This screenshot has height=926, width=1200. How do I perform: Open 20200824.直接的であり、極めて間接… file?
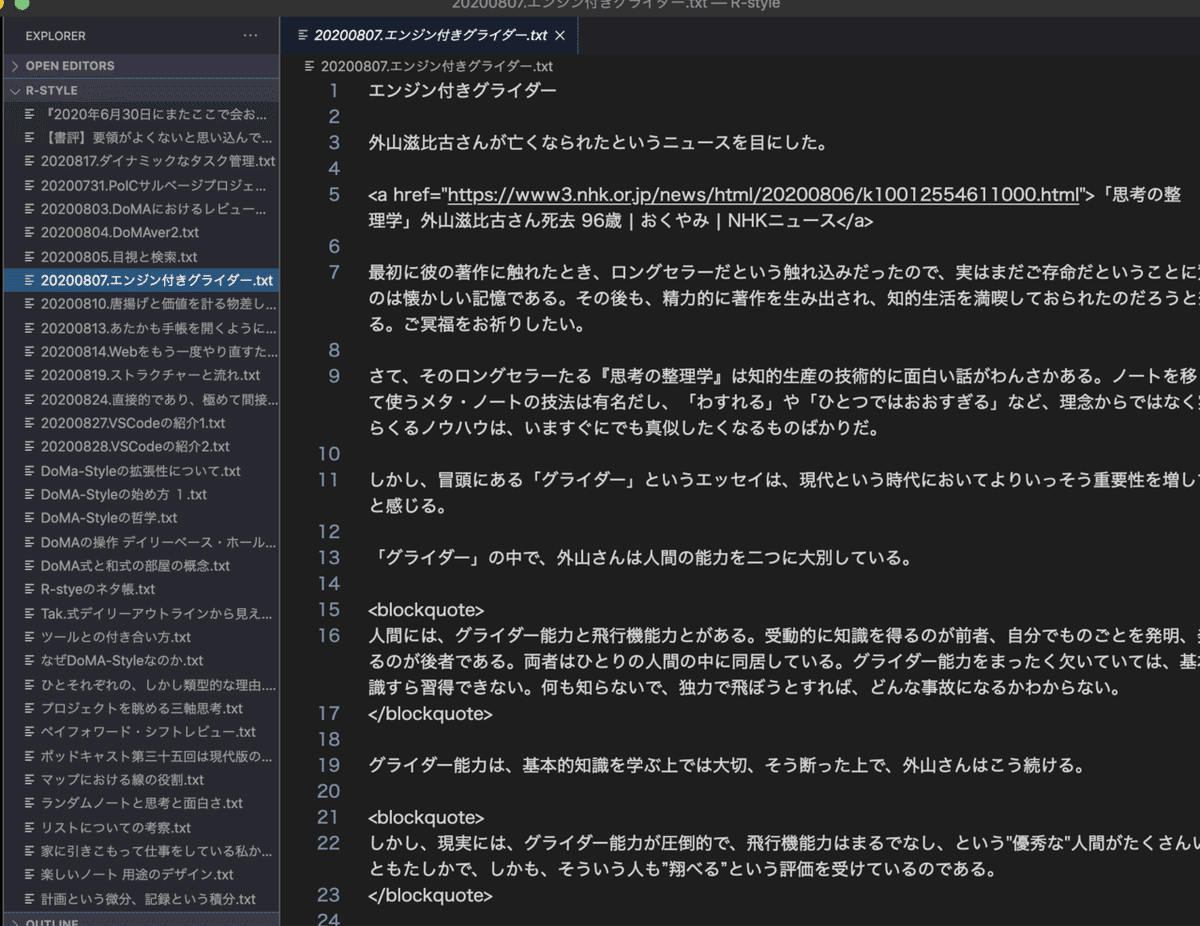[x=141, y=399]
